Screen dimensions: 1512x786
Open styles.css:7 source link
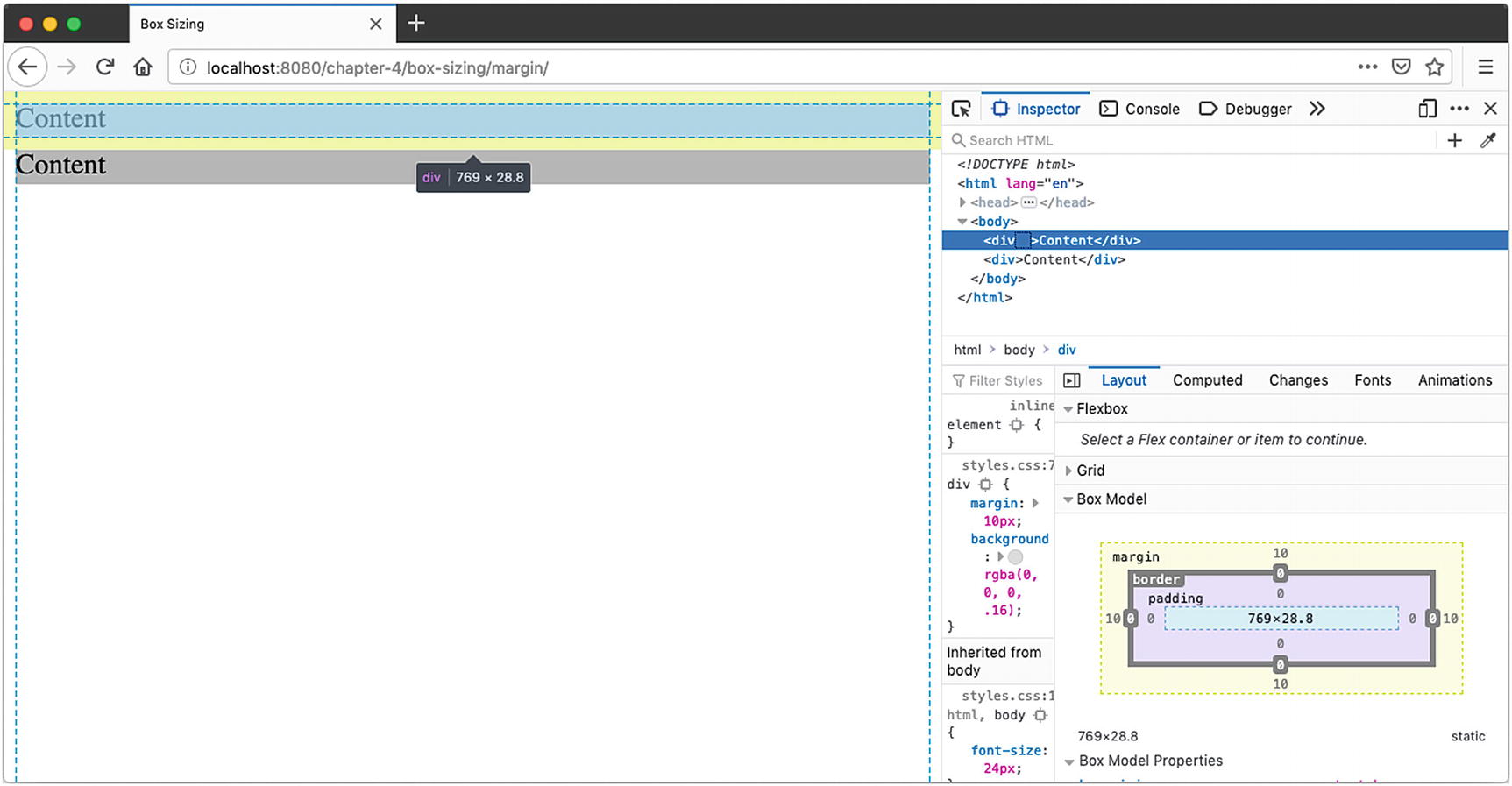coord(1007,465)
